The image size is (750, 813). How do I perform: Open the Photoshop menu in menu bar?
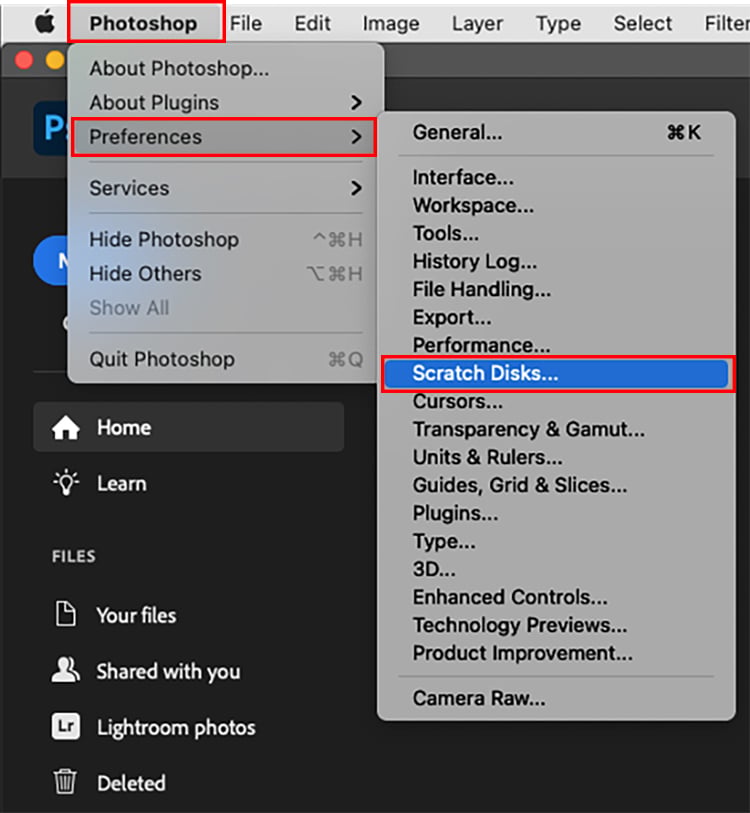(144, 23)
